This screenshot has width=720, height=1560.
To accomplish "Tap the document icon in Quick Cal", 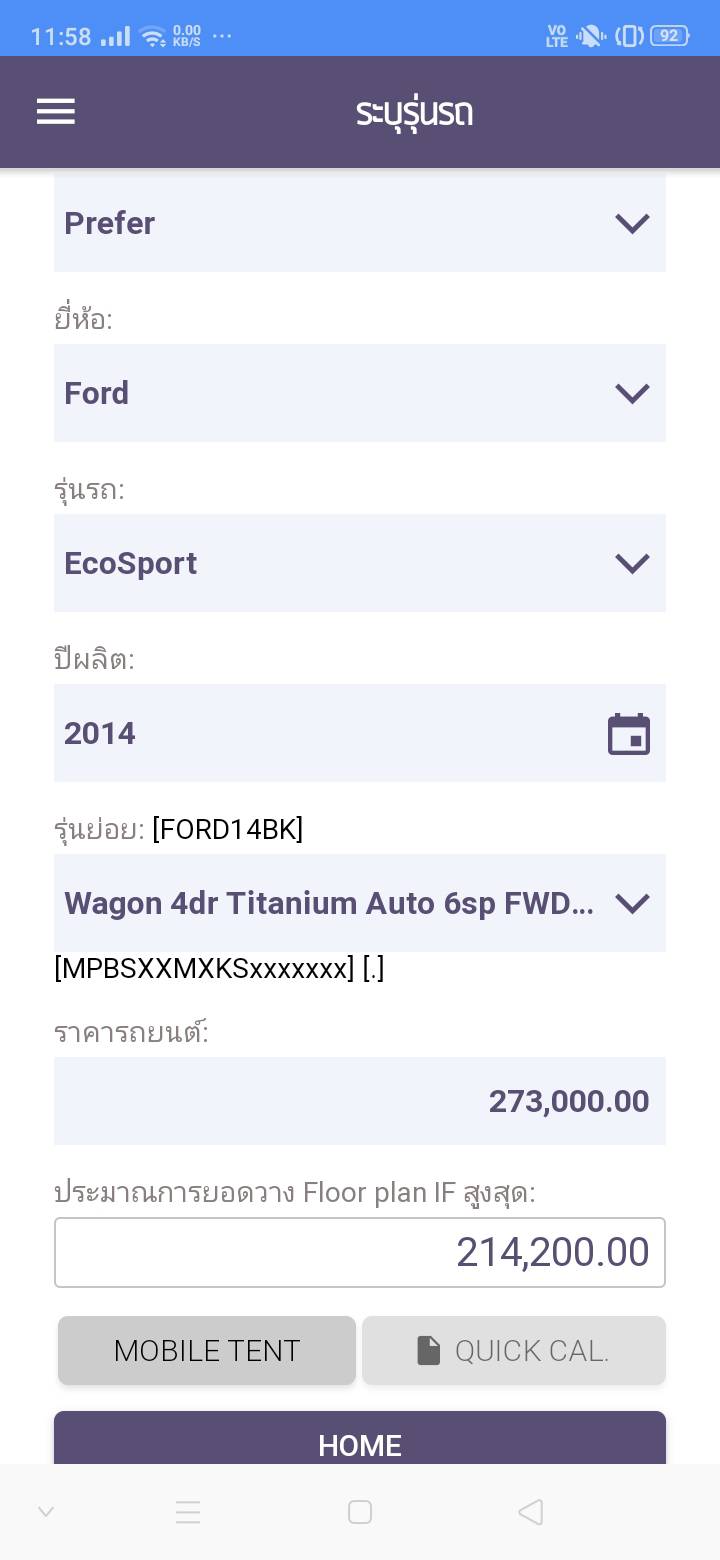I will [x=429, y=1351].
